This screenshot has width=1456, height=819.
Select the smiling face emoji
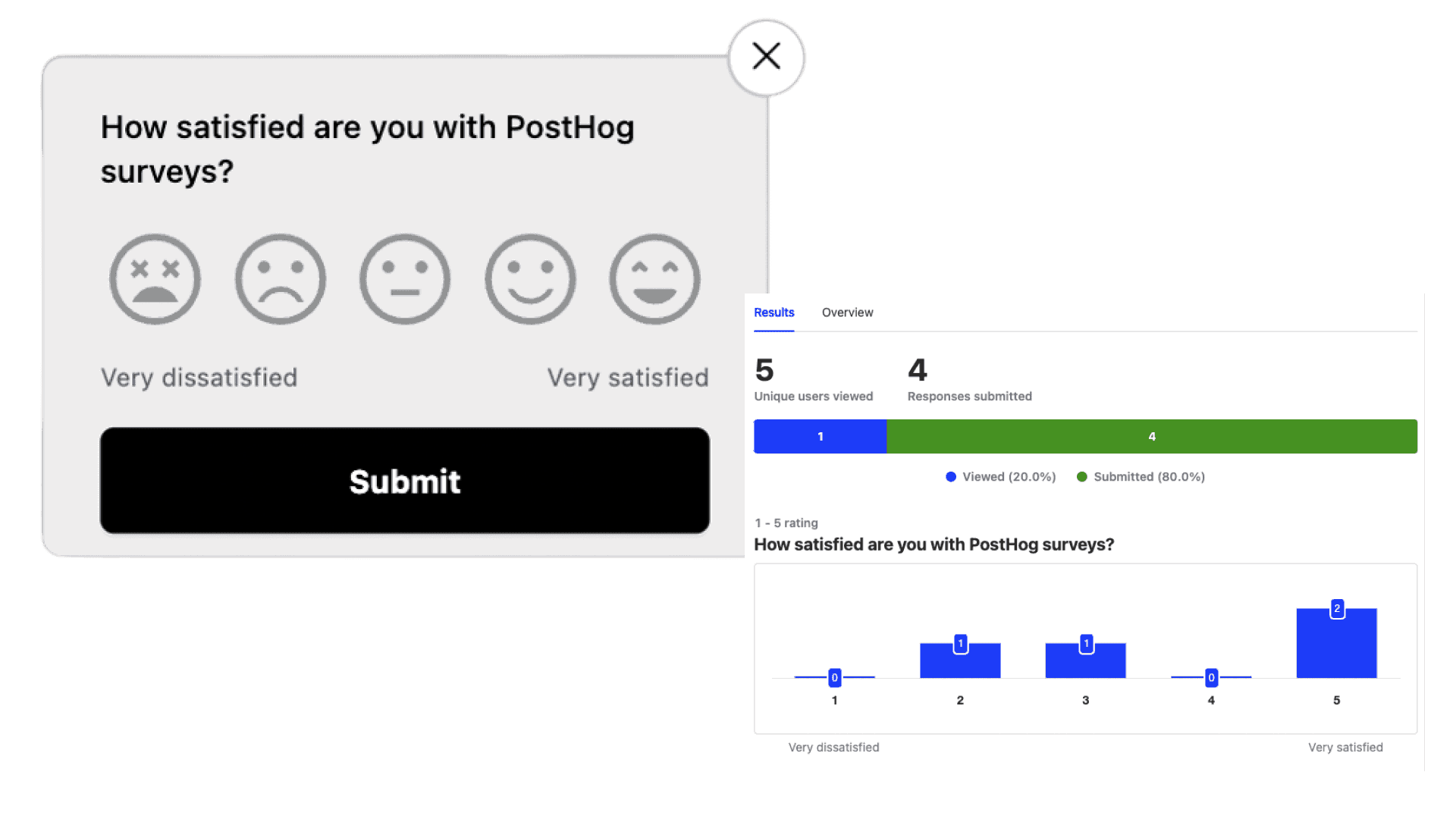[530, 279]
